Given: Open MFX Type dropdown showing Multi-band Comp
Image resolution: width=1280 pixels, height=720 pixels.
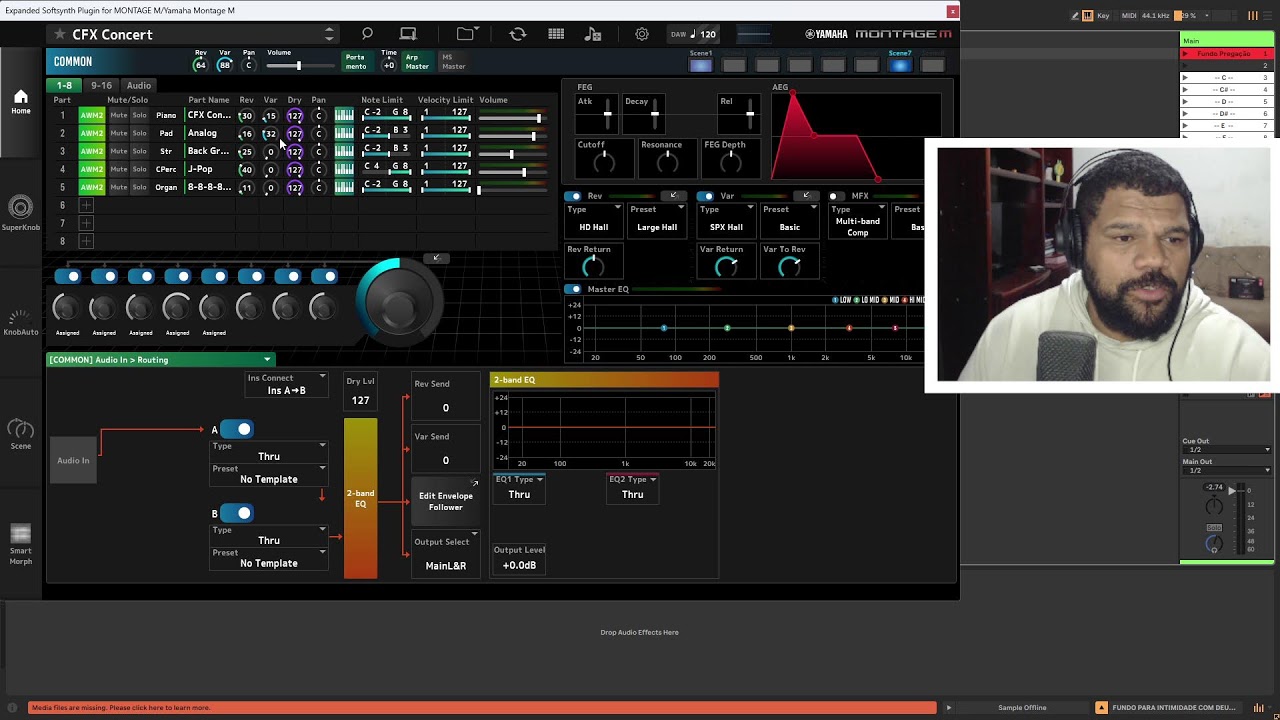Looking at the screenshot, I should [x=858, y=222].
